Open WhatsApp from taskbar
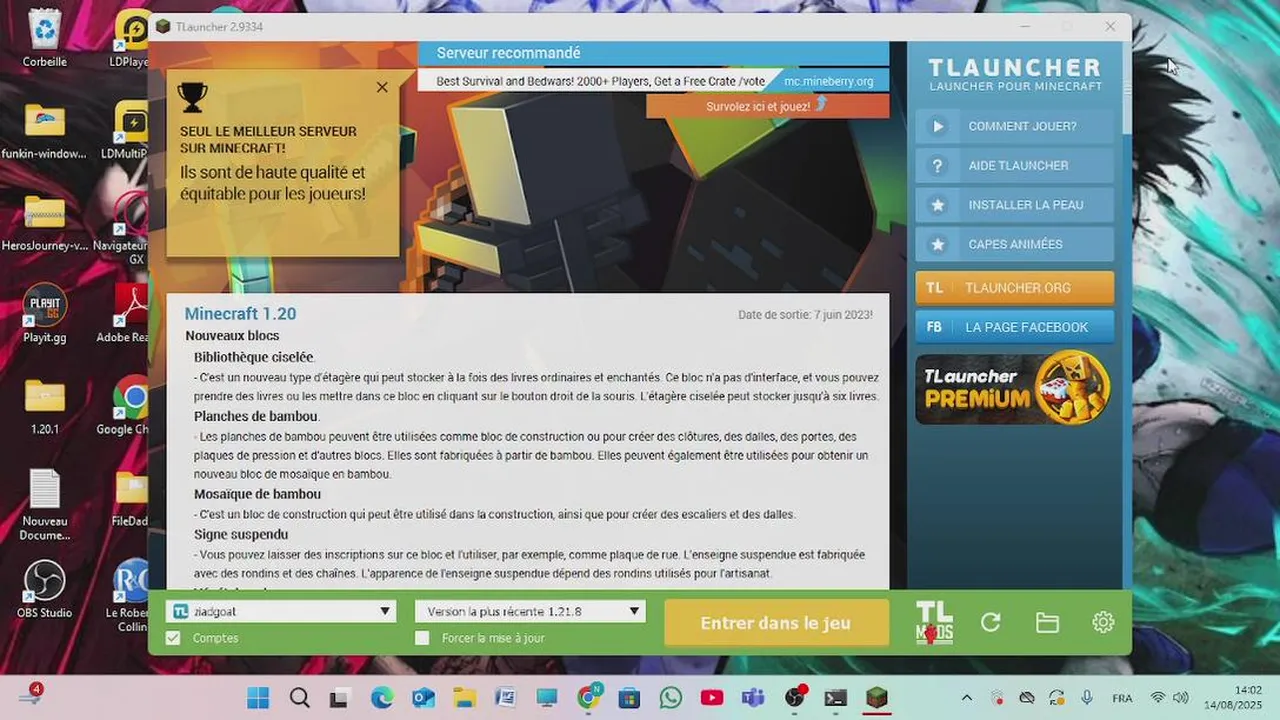Viewport: 1280px width, 720px height. tap(671, 698)
